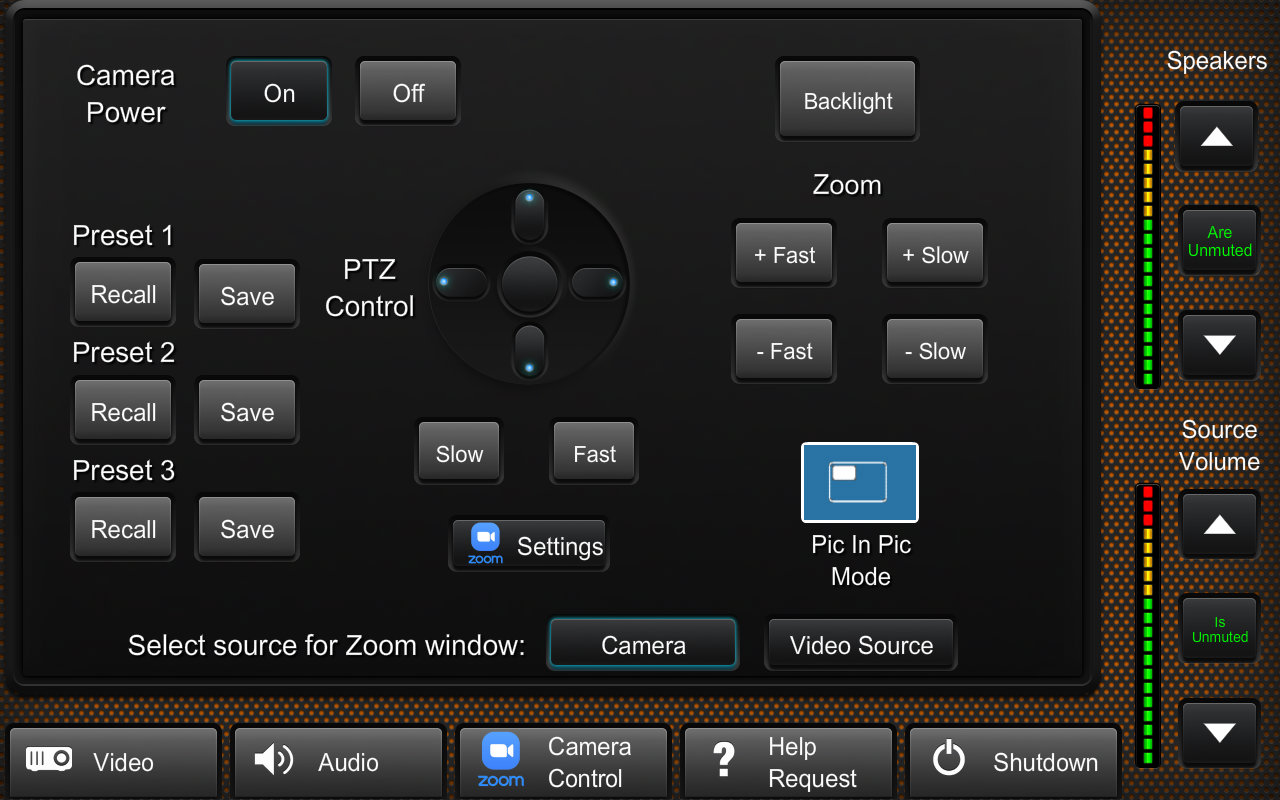Recall Preset 2

(x=124, y=411)
